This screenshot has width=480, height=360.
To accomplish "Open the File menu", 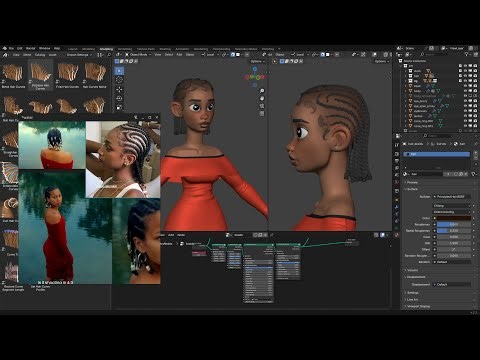I will point(11,48).
